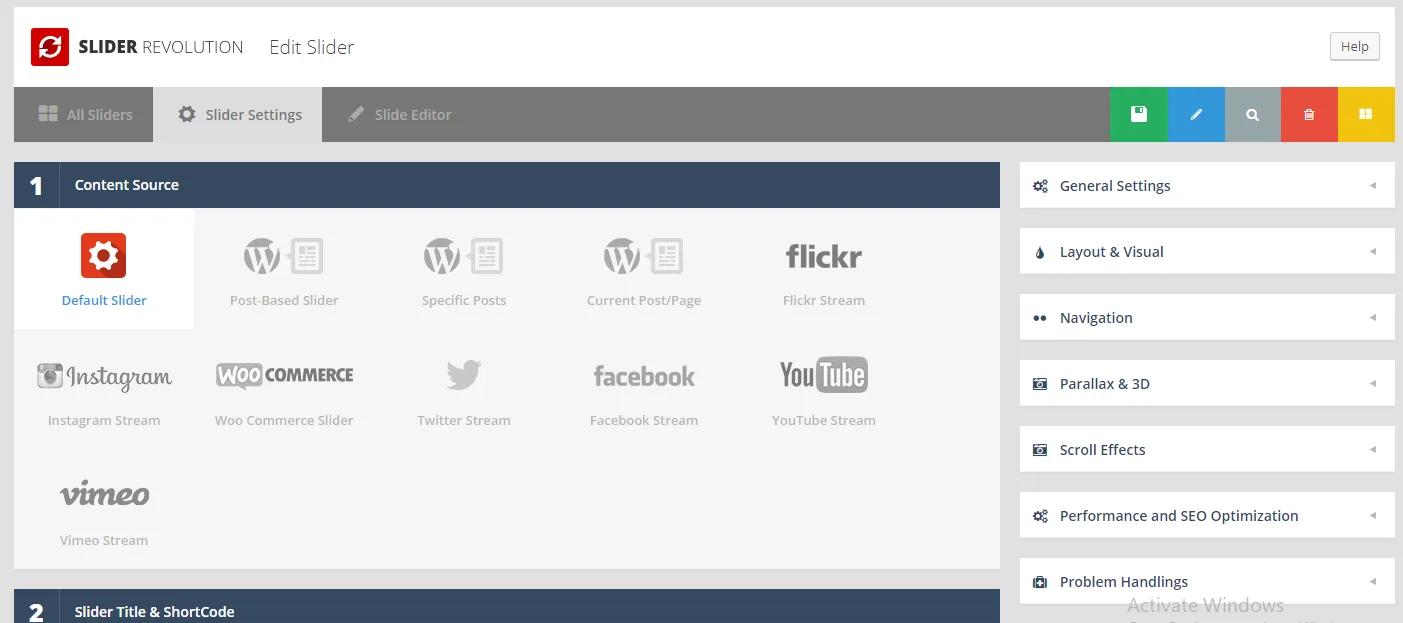This screenshot has width=1403, height=623.
Task: Select the Vimeo Stream logo
Action: [x=104, y=494]
